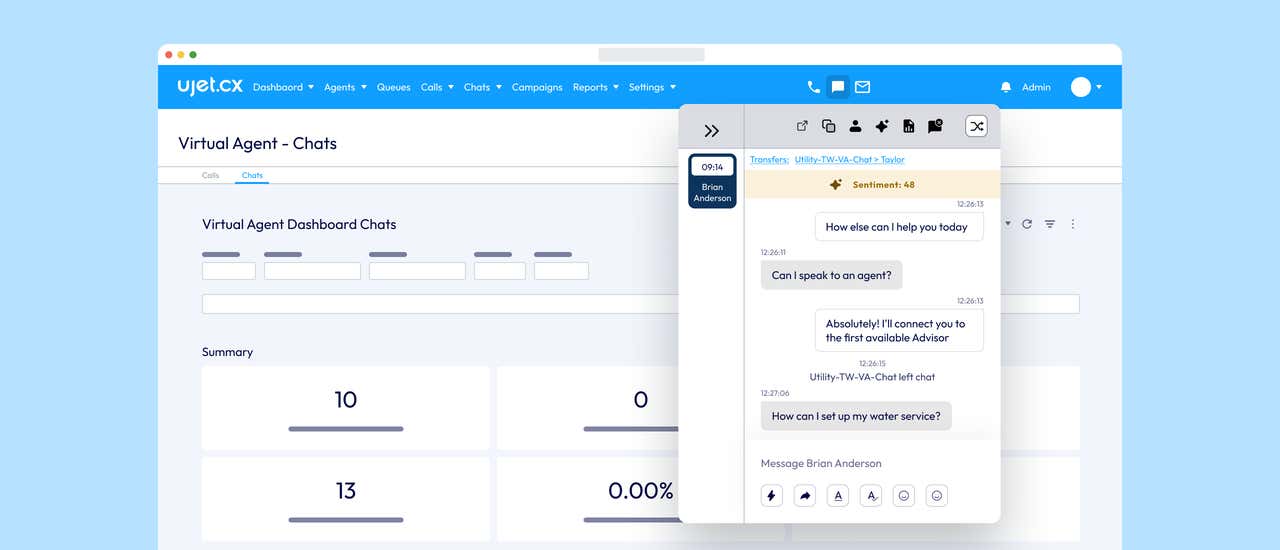Open chat in new window icon
1280x550 pixels.
(802, 126)
